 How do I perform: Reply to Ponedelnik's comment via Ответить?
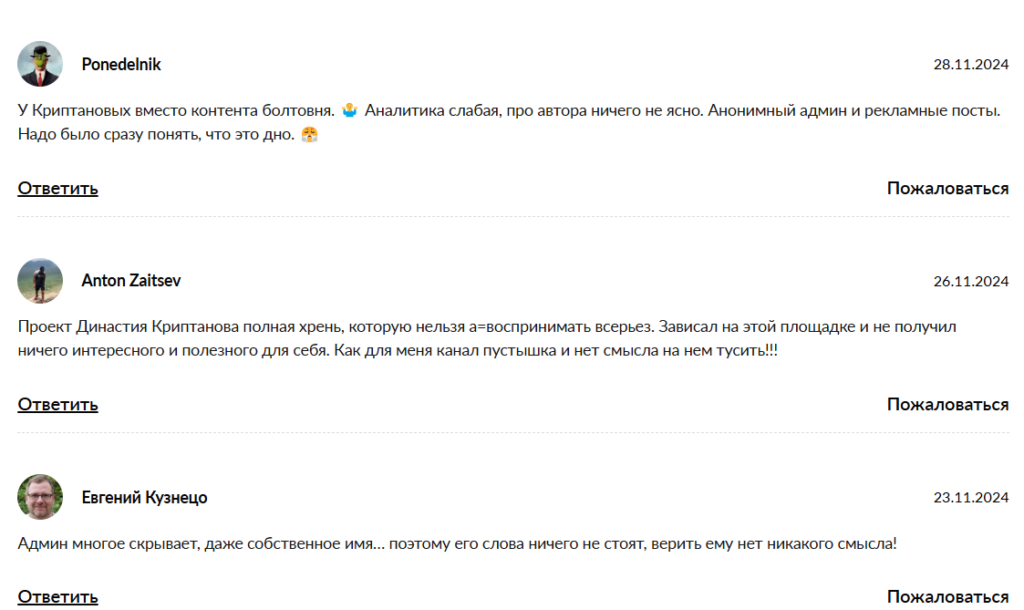click(58, 188)
